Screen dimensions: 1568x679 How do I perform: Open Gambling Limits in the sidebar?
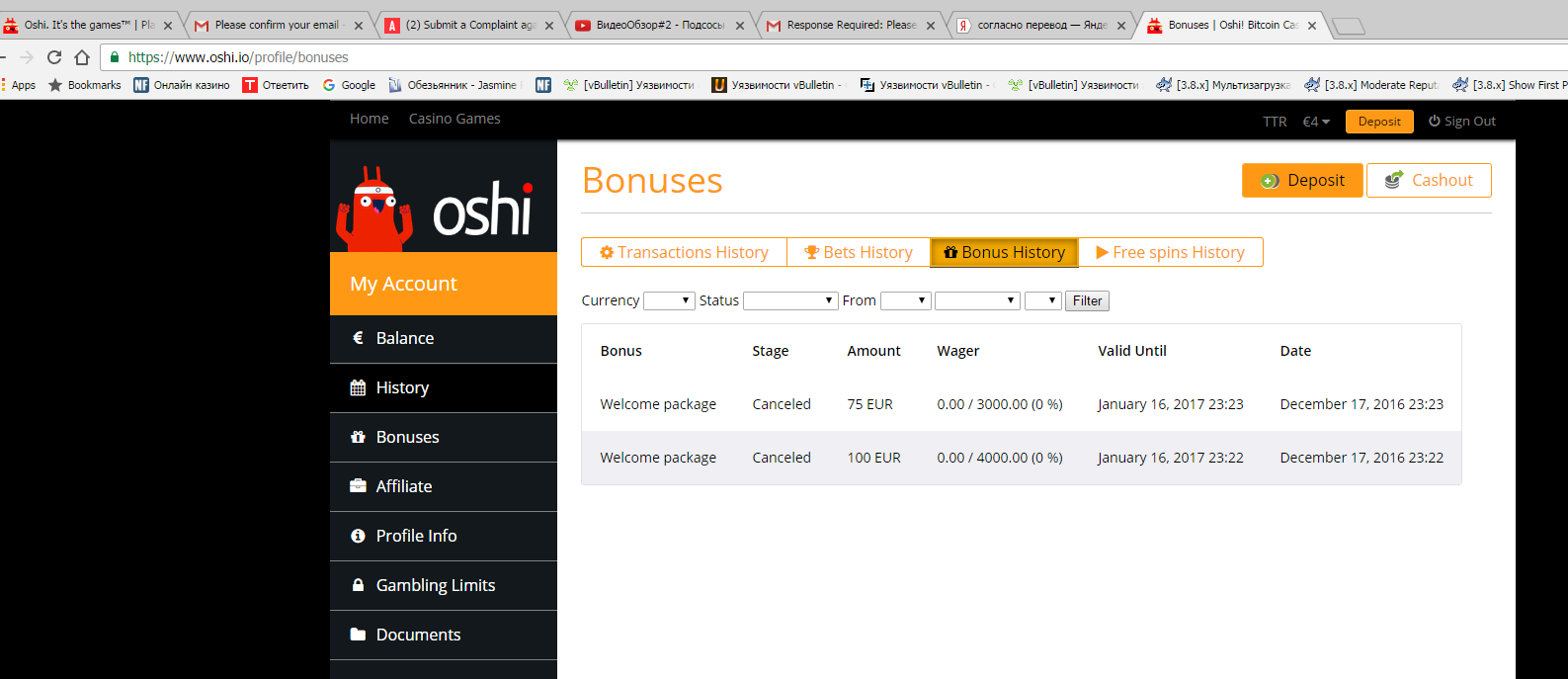(444, 585)
